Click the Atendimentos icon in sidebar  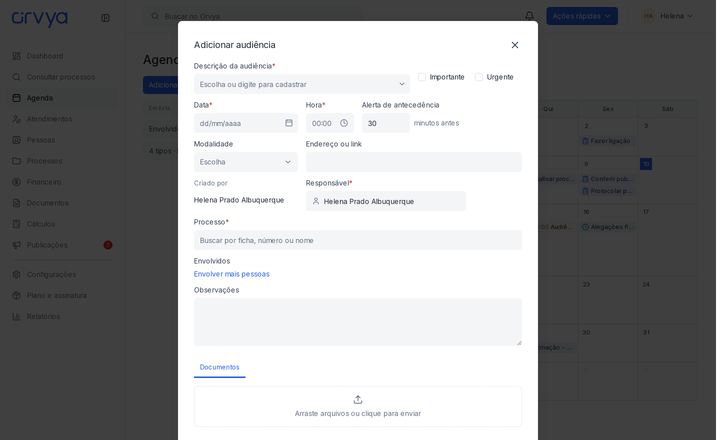click(17, 119)
